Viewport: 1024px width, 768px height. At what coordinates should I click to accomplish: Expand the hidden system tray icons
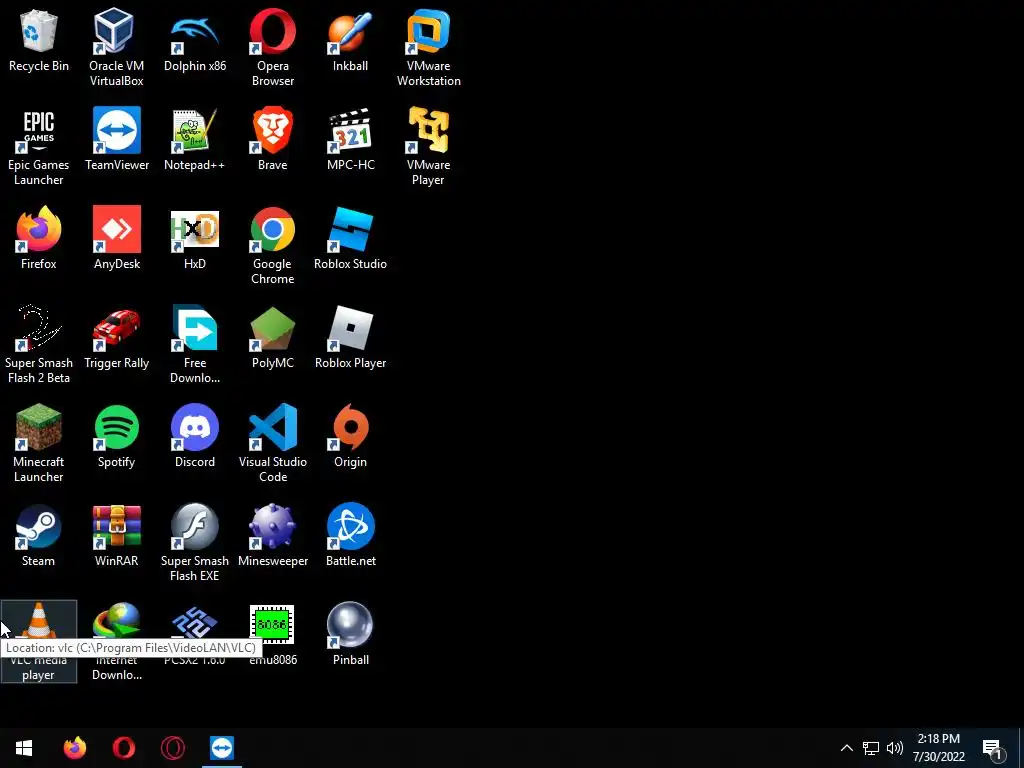[x=846, y=748]
